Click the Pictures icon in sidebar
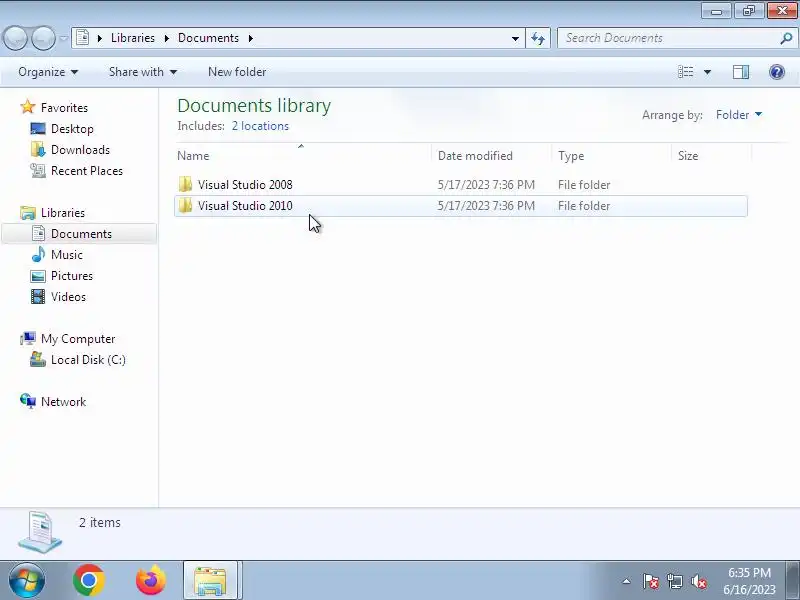 point(38,276)
